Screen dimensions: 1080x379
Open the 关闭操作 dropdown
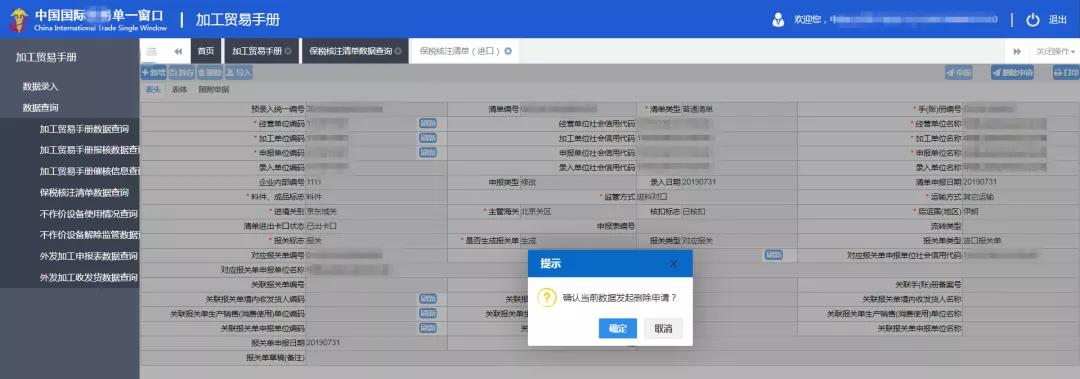click(x=1055, y=52)
